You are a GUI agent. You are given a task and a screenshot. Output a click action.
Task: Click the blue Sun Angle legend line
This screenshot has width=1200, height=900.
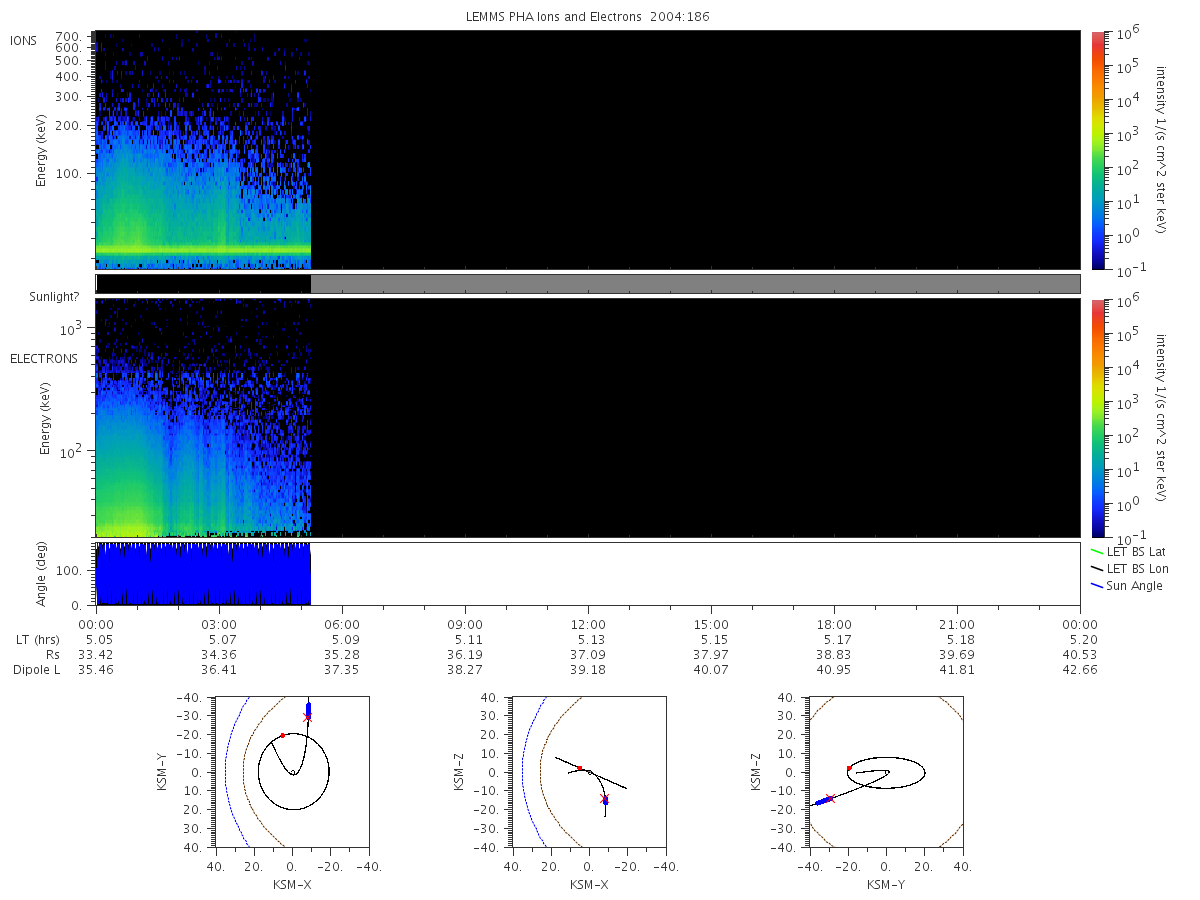click(1096, 585)
